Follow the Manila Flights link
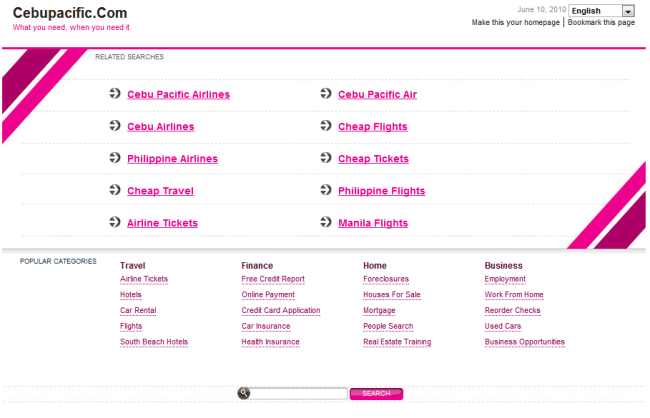Viewport: 650px width, 418px height. click(x=373, y=223)
